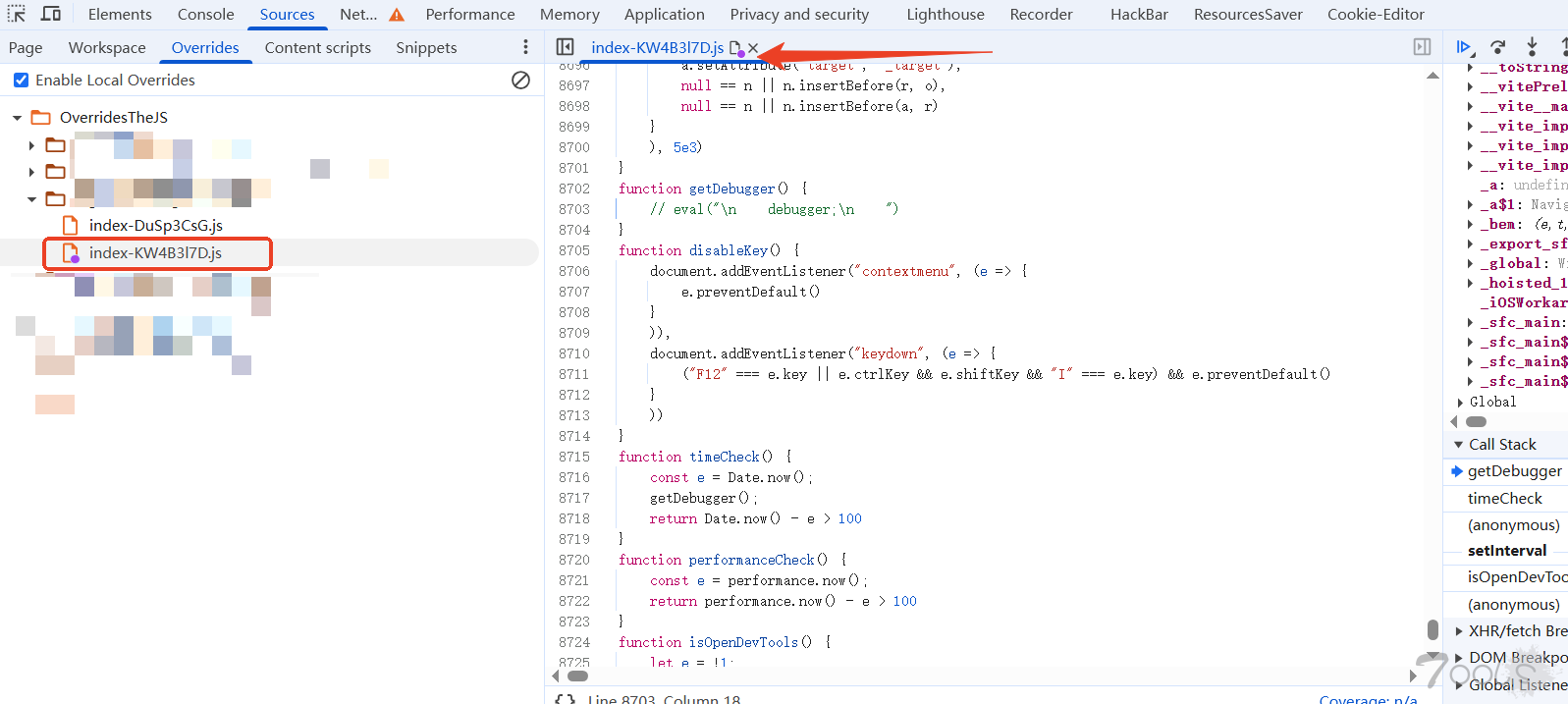Viewport: 1568px width, 704px height.
Task: Click the setInterval async call stack label
Action: pyautogui.click(x=1507, y=551)
